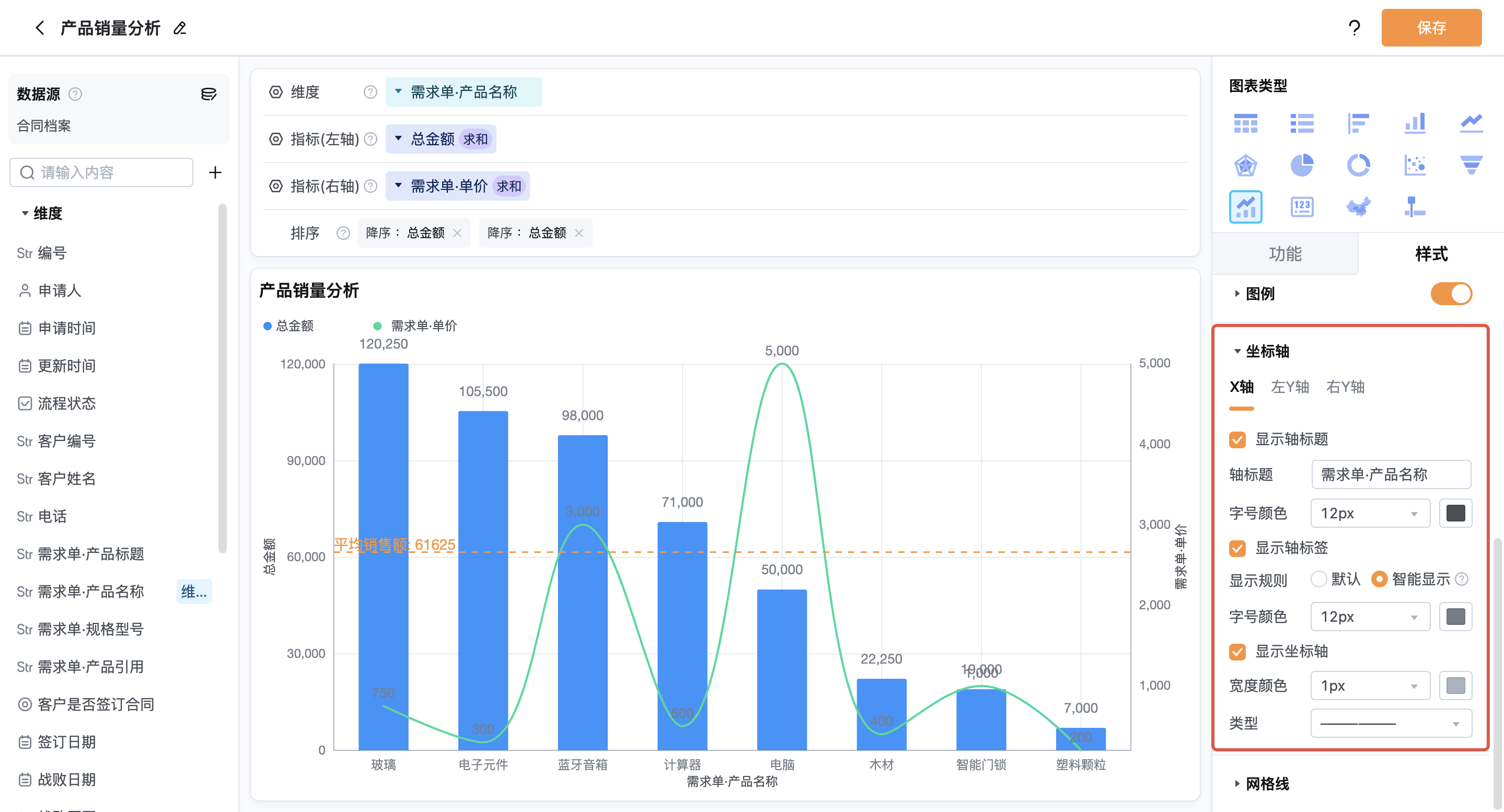The width and height of the screenshot is (1504, 812).
Task: Click the 保存 button
Action: tap(1431, 28)
